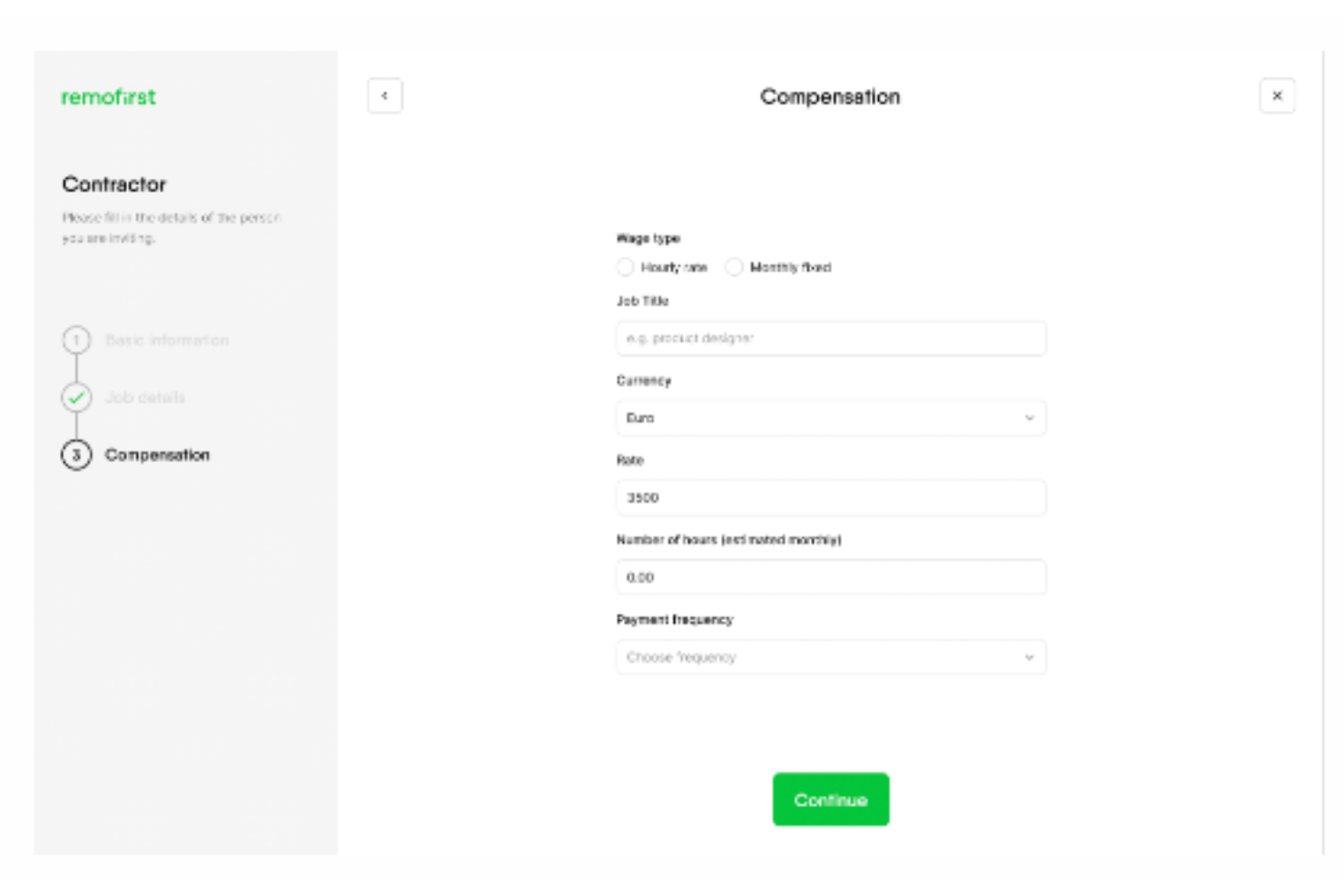1344x896 pixels.
Task: Open the Currency dropdown showing Euro
Action: [x=831, y=418]
